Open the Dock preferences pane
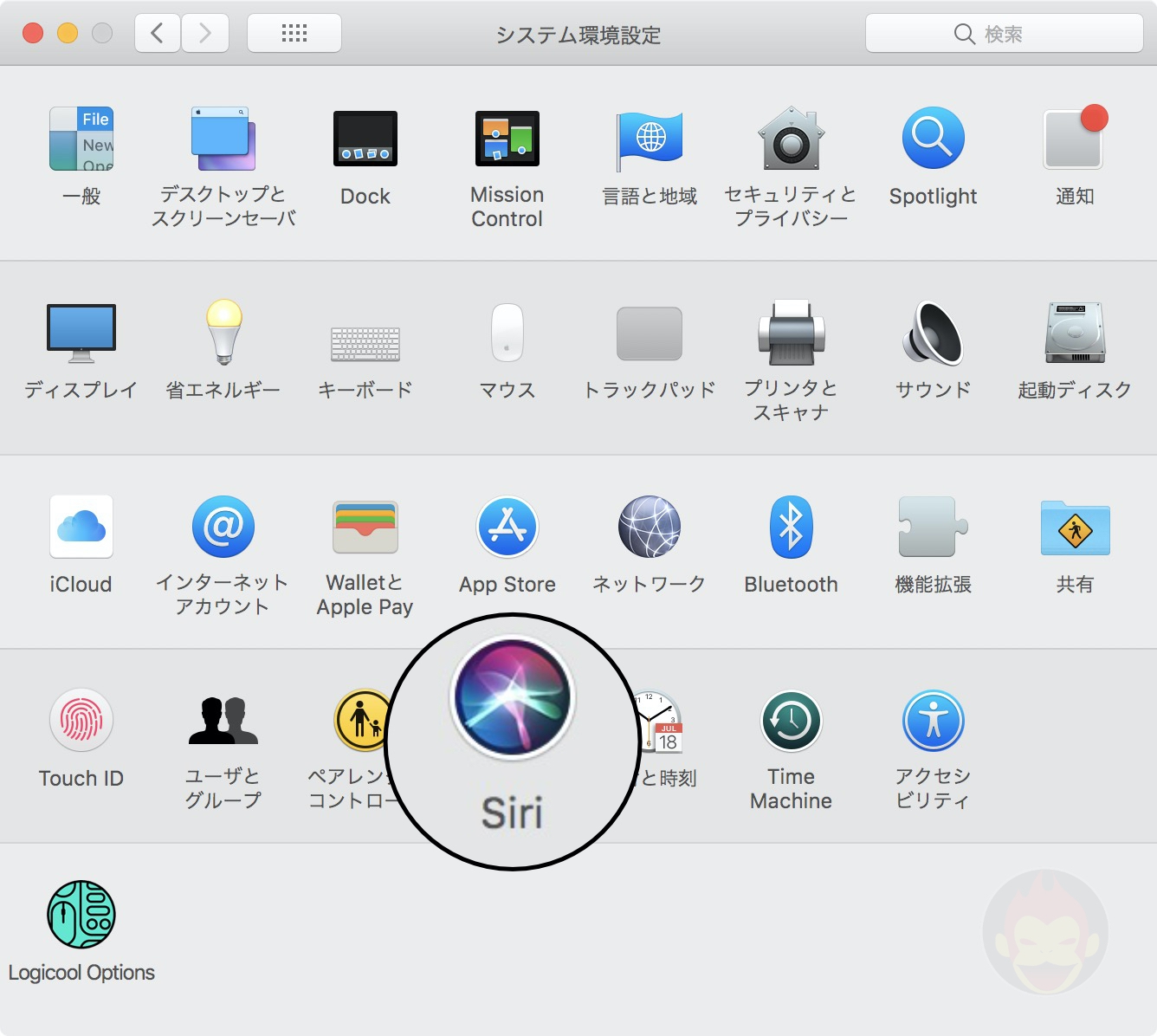Image resolution: width=1157 pixels, height=1036 pixels. (x=365, y=139)
